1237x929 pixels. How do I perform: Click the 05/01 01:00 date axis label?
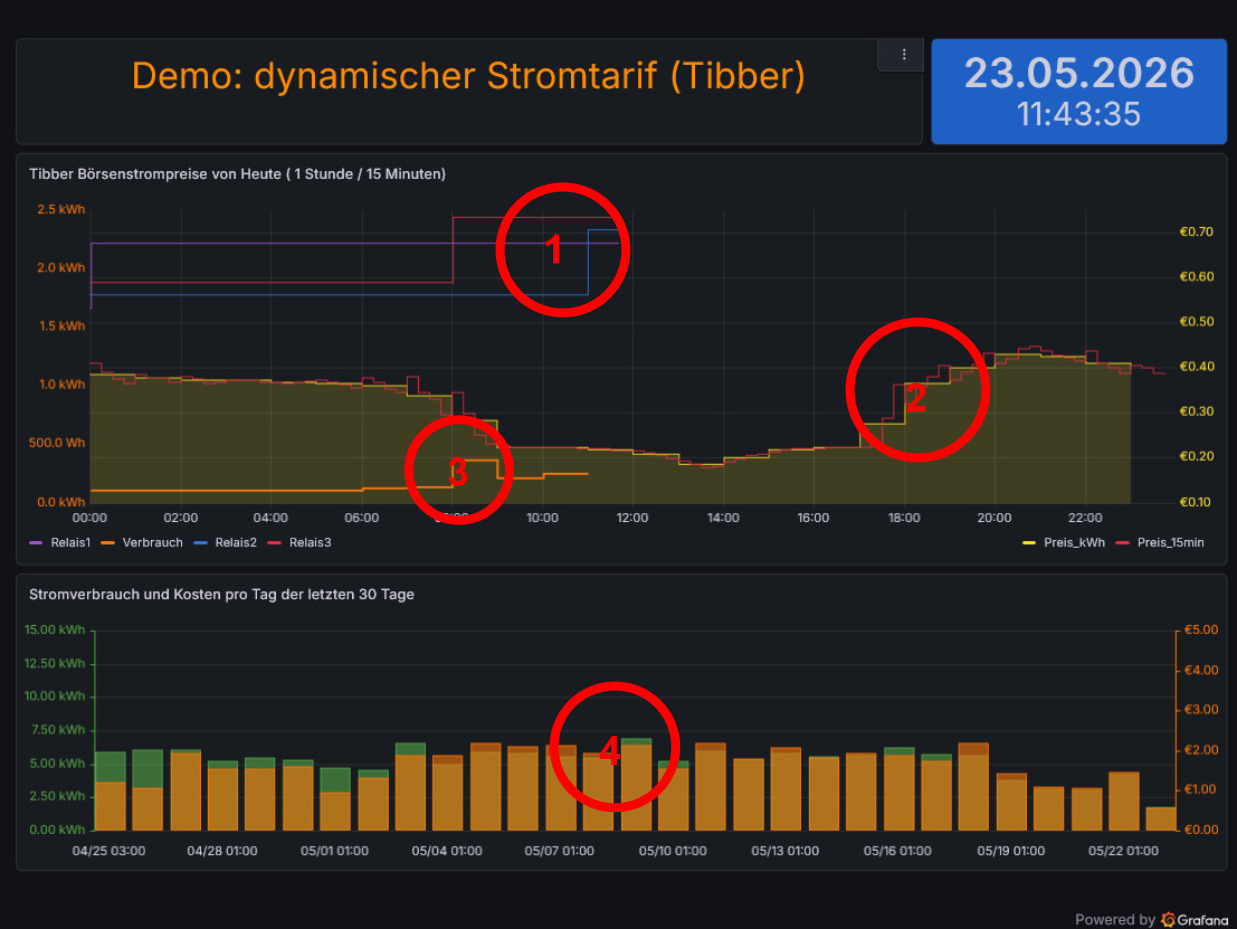[335, 851]
